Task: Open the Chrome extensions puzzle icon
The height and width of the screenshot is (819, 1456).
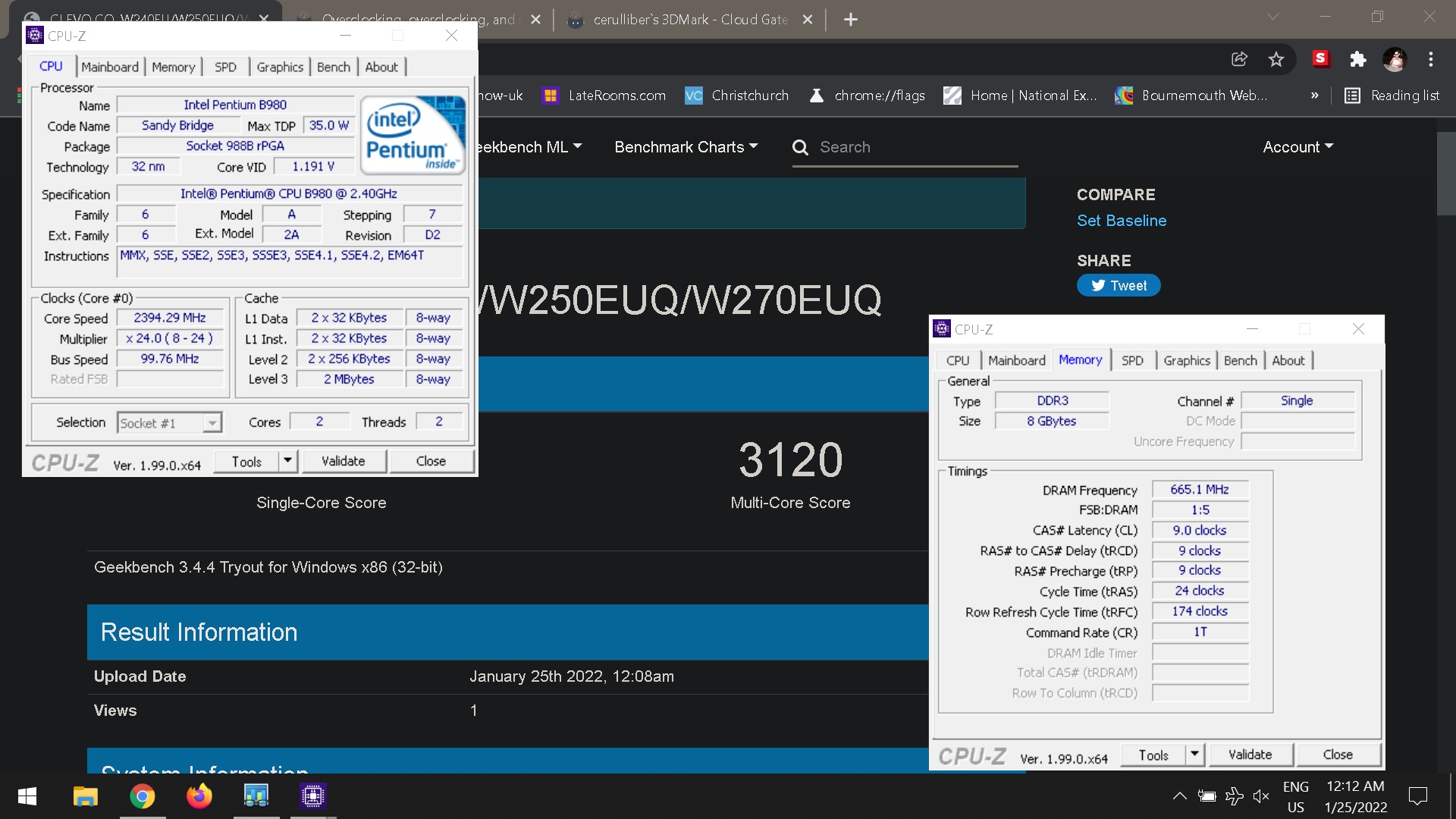Action: point(1357,59)
